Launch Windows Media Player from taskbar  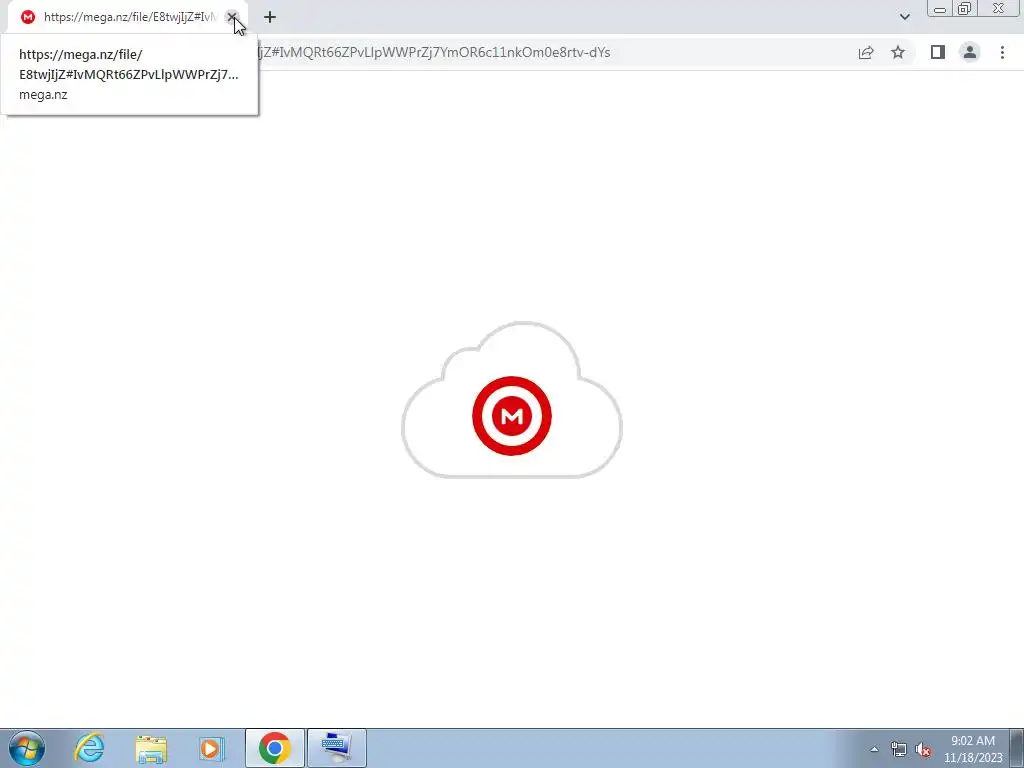click(212, 748)
